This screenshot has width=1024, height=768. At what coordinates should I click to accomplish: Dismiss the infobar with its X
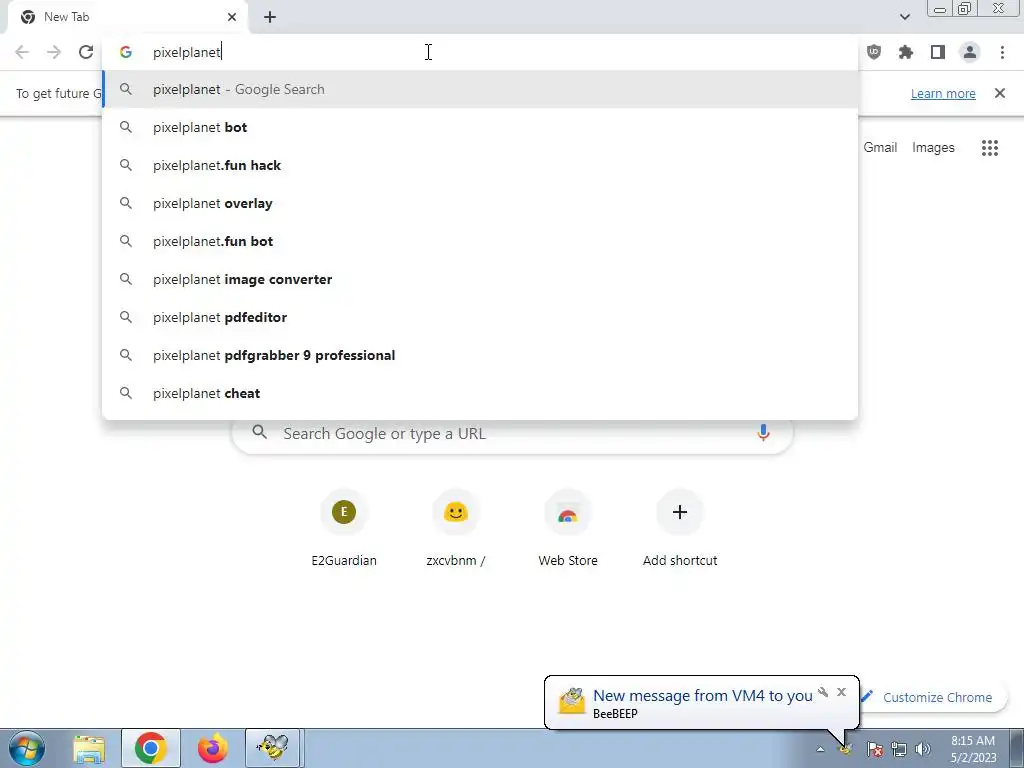click(999, 93)
